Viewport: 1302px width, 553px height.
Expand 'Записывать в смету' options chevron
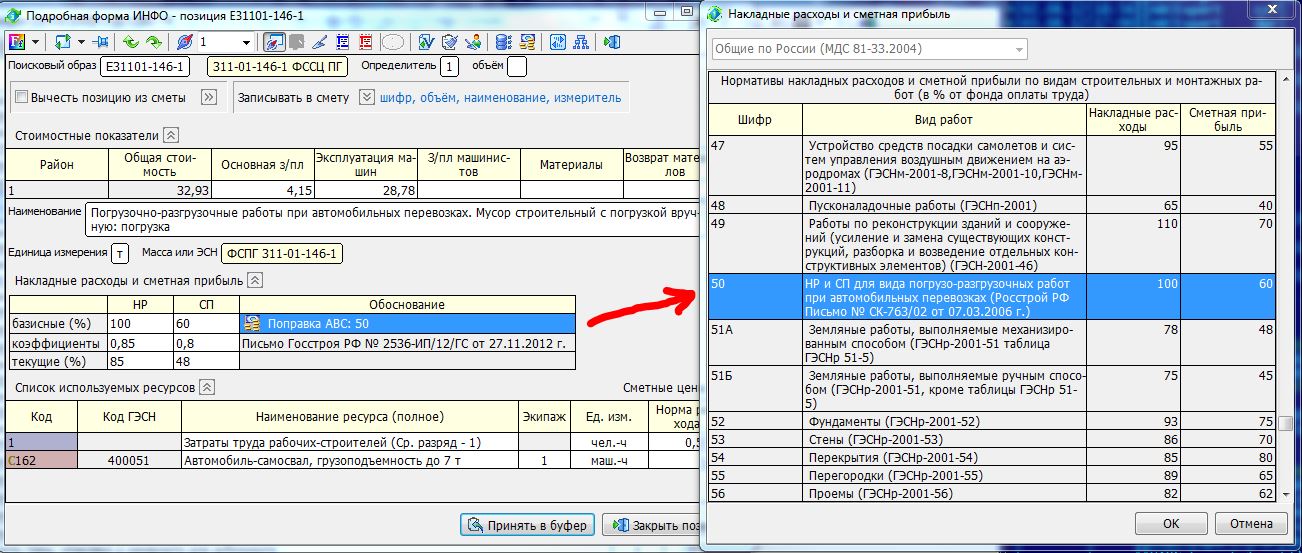(366, 98)
